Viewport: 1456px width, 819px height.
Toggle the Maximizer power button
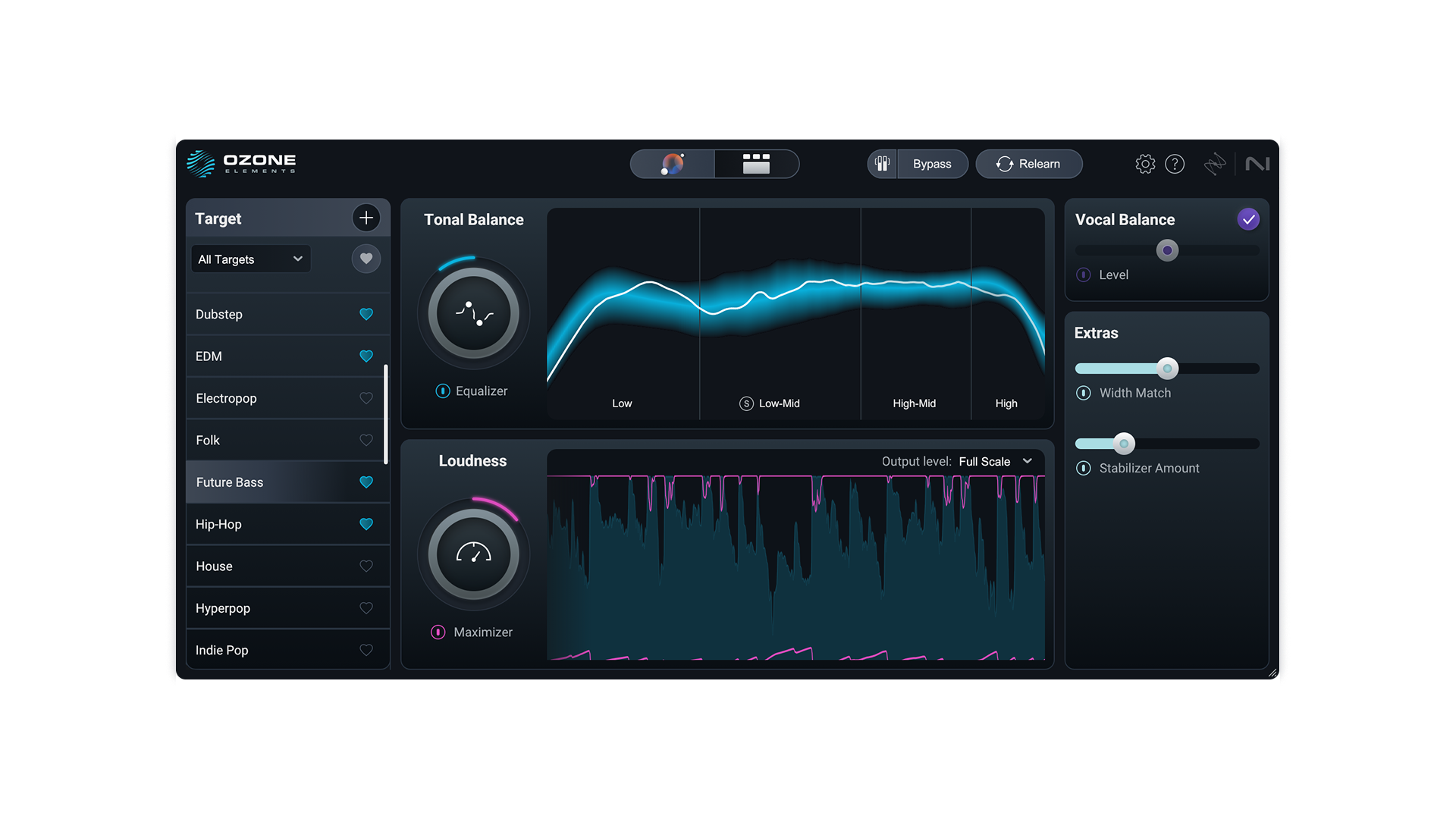(x=438, y=632)
